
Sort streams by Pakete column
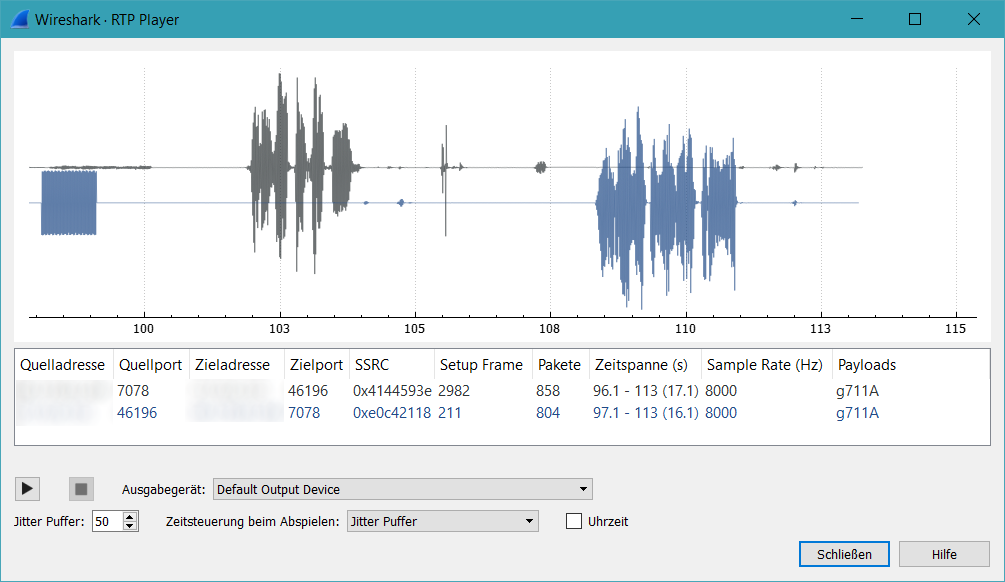tap(561, 365)
